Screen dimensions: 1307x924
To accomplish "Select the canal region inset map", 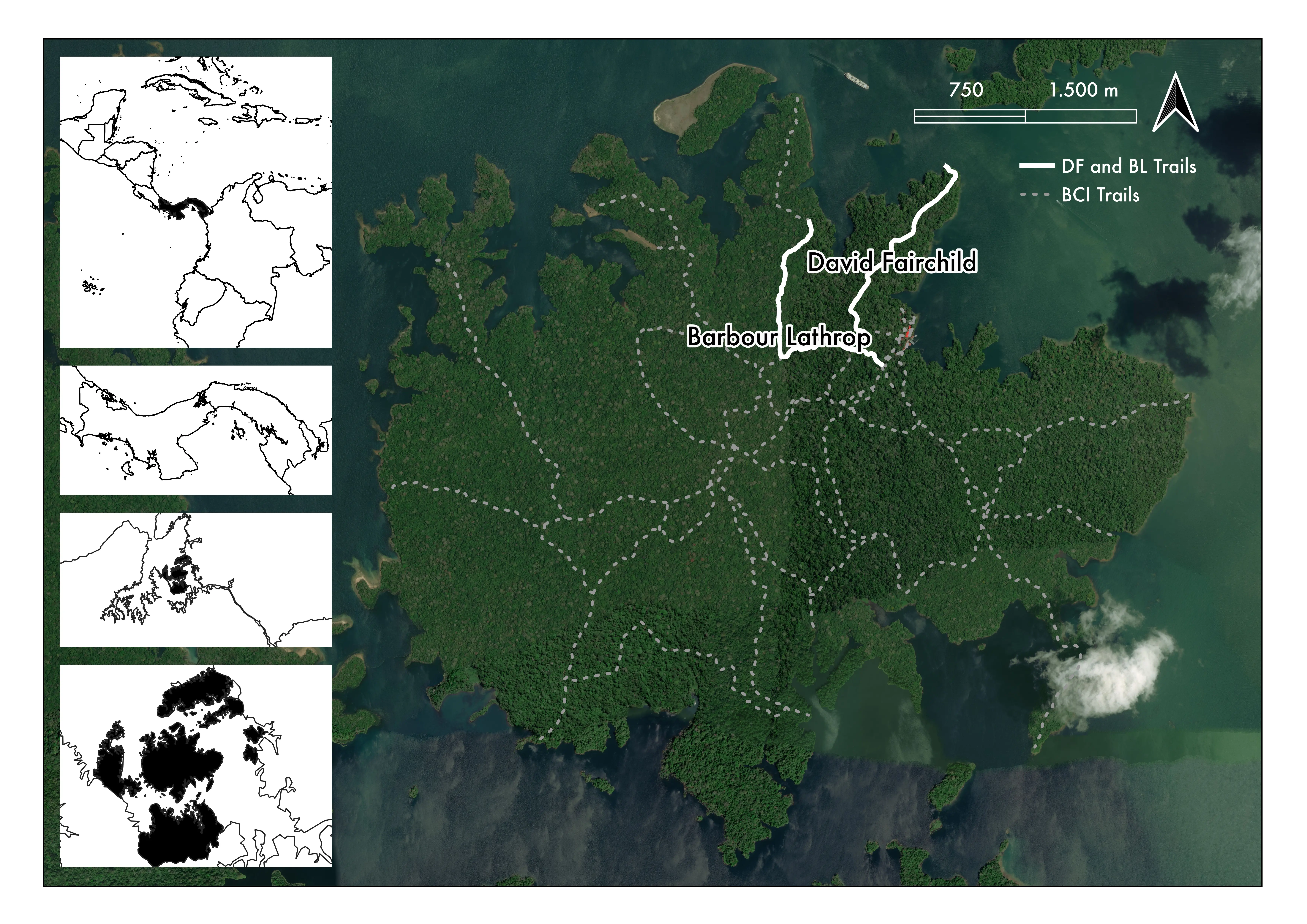I will [x=196, y=580].
